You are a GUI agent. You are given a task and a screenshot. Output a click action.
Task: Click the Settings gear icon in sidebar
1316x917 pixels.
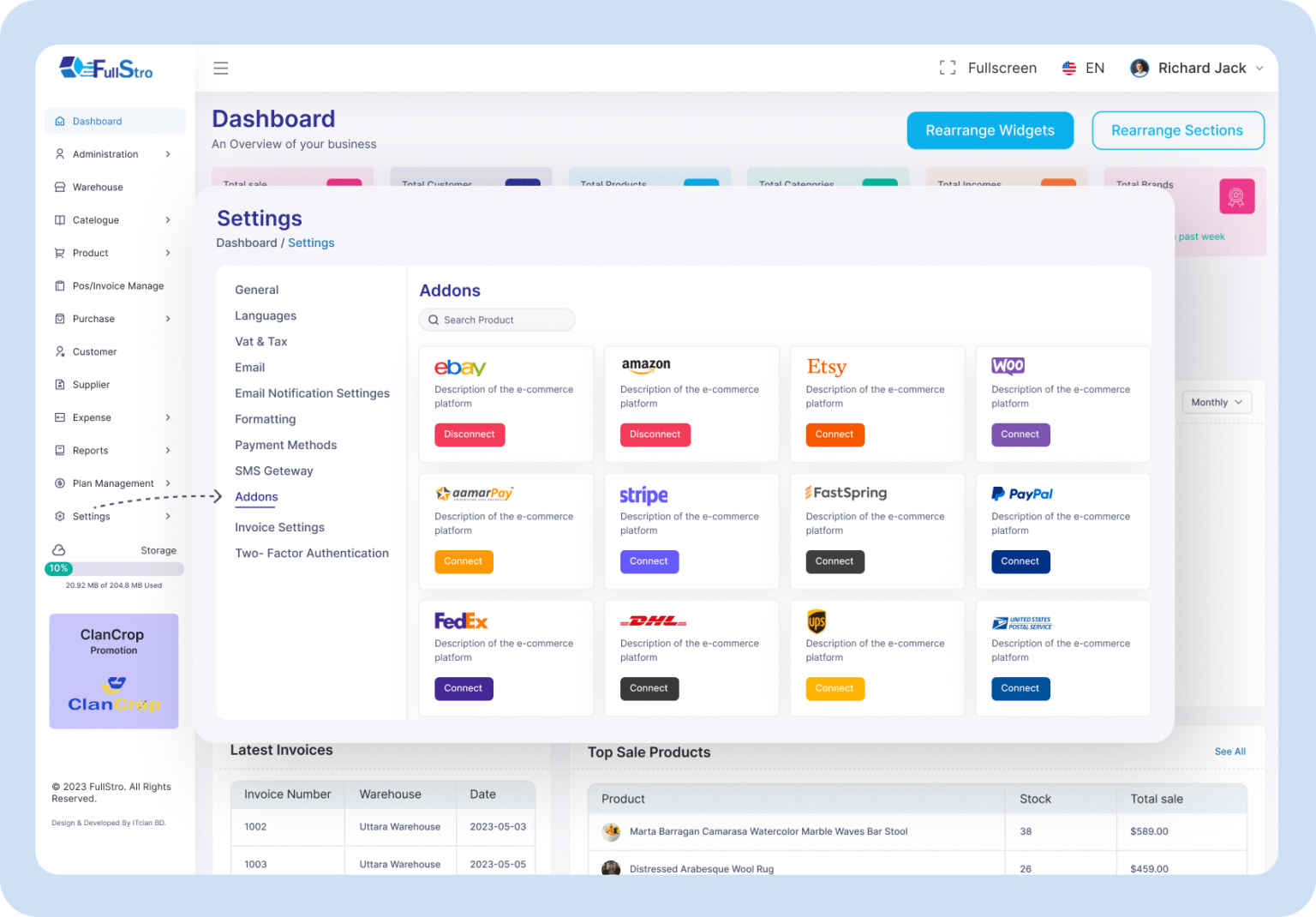[59, 516]
